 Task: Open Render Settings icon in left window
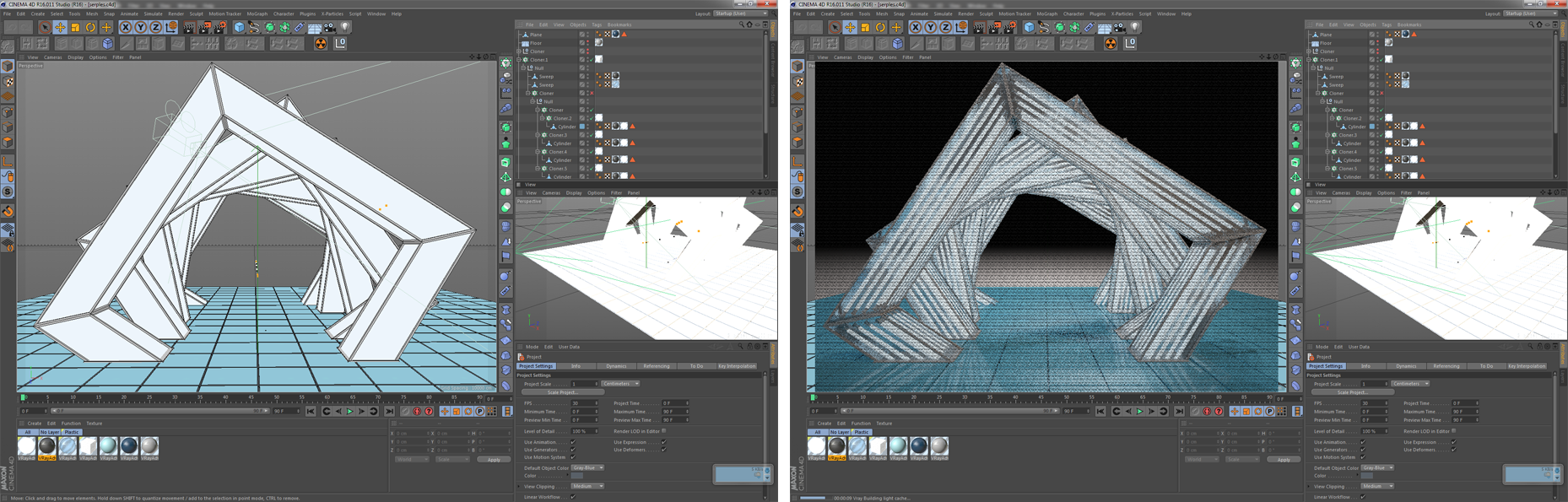coord(219,27)
